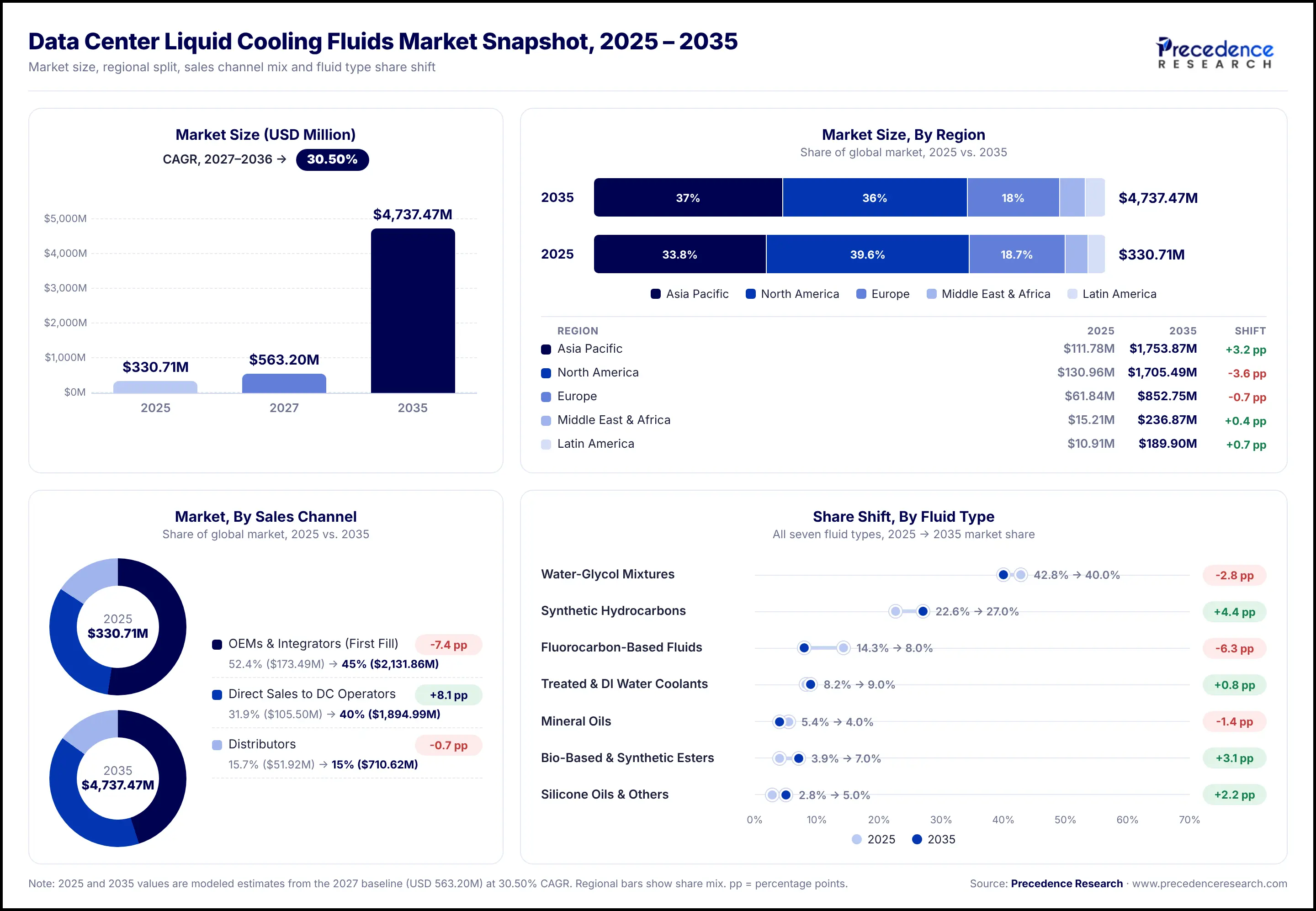Click Treated & DI Water Coolants value 8.2% → 9.0%
Viewport: 1316px width, 911px height.
tap(859, 685)
